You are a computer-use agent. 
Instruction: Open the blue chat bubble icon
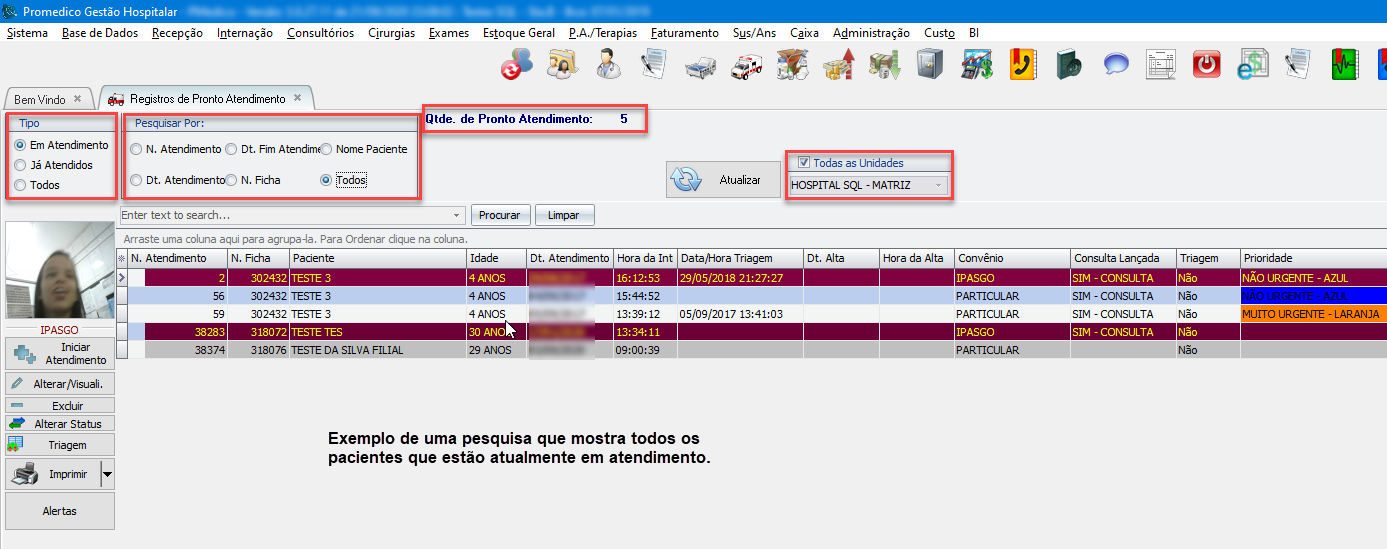pos(1116,66)
